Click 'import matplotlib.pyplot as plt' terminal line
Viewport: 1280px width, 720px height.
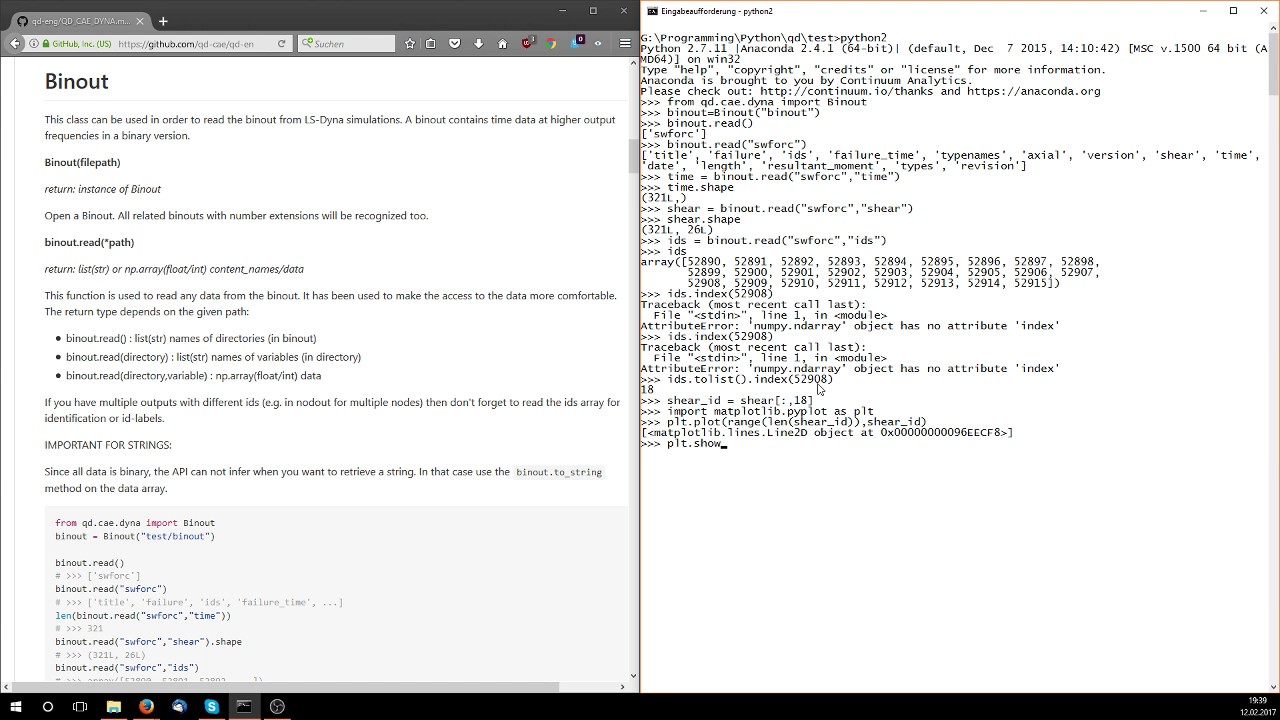[757, 411]
